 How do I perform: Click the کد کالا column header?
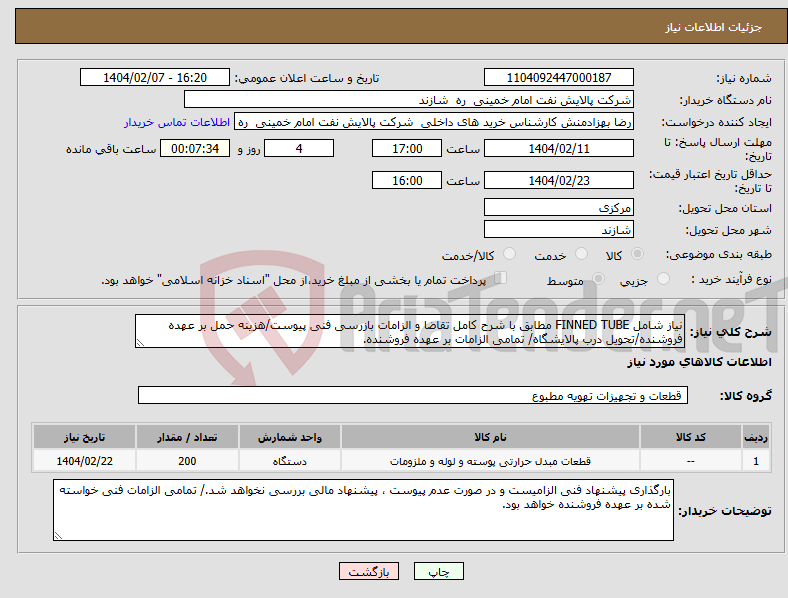691,437
